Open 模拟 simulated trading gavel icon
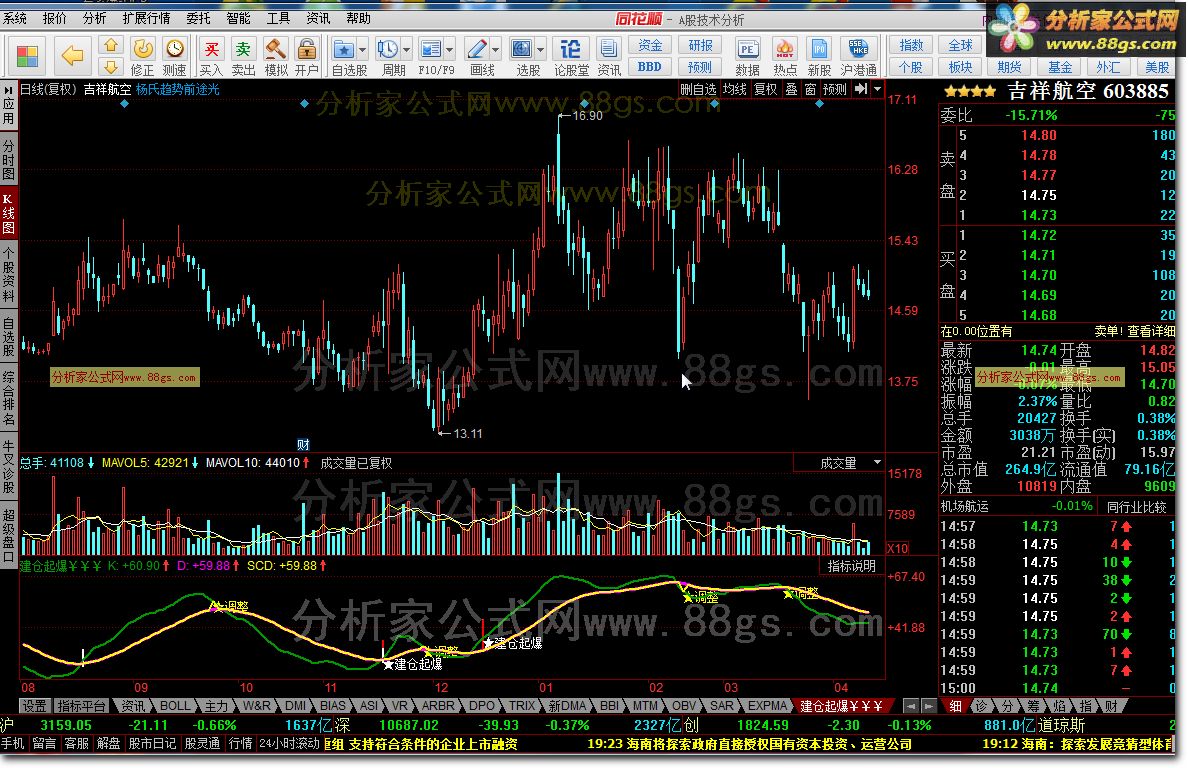The image size is (1188, 768). [x=275, y=49]
